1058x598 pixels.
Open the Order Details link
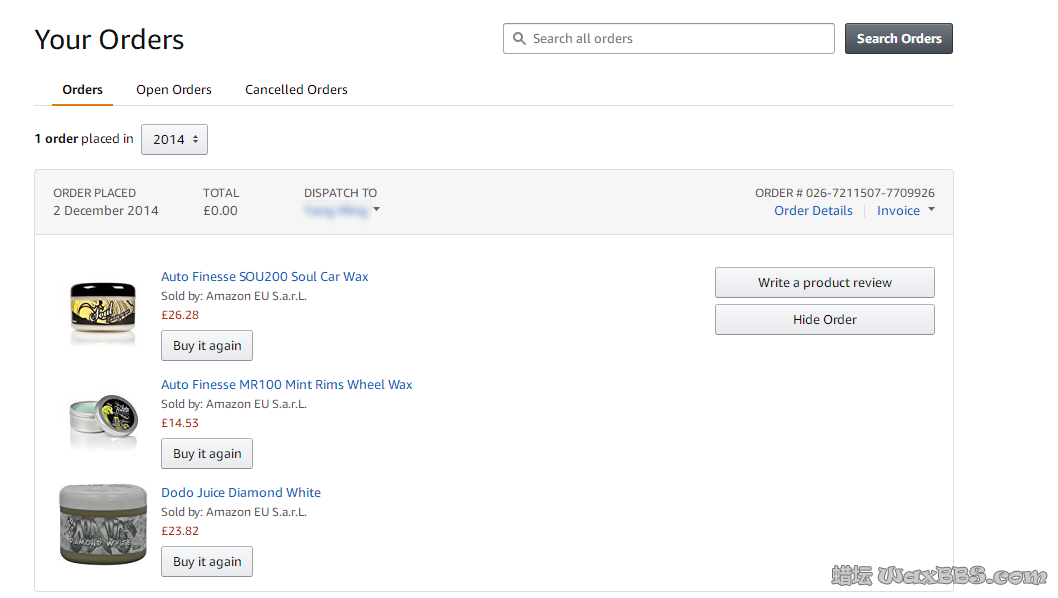tap(813, 211)
